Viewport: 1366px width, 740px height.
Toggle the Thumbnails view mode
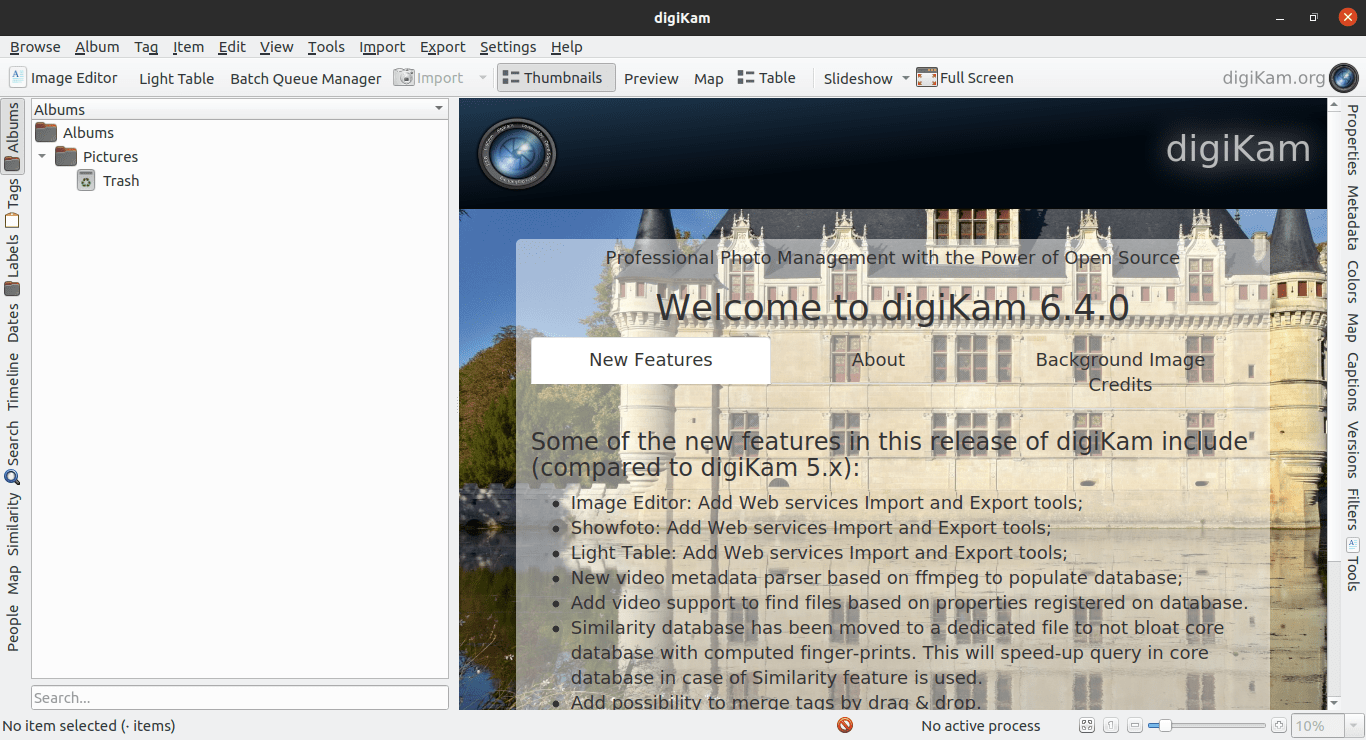point(556,78)
